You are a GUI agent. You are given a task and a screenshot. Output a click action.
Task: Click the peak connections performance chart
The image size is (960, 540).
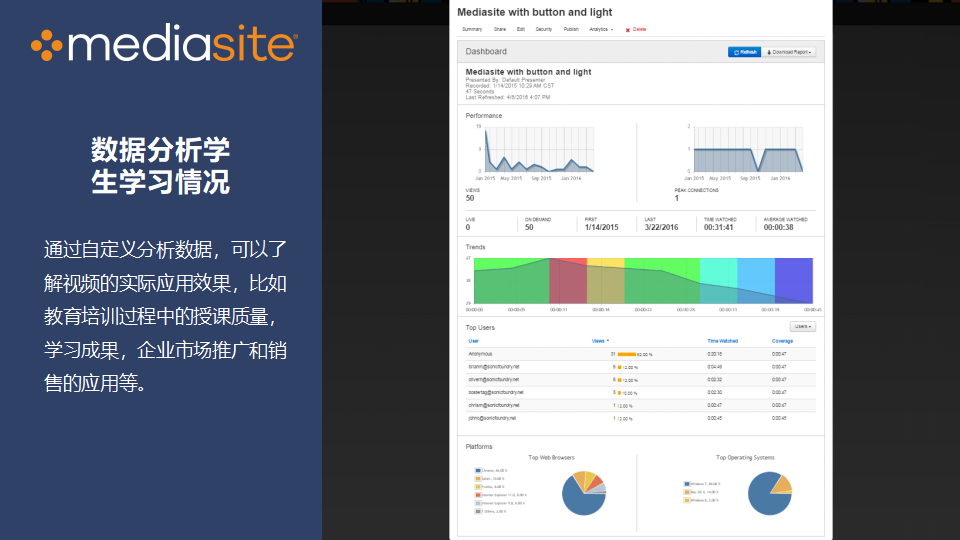tap(748, 149)
